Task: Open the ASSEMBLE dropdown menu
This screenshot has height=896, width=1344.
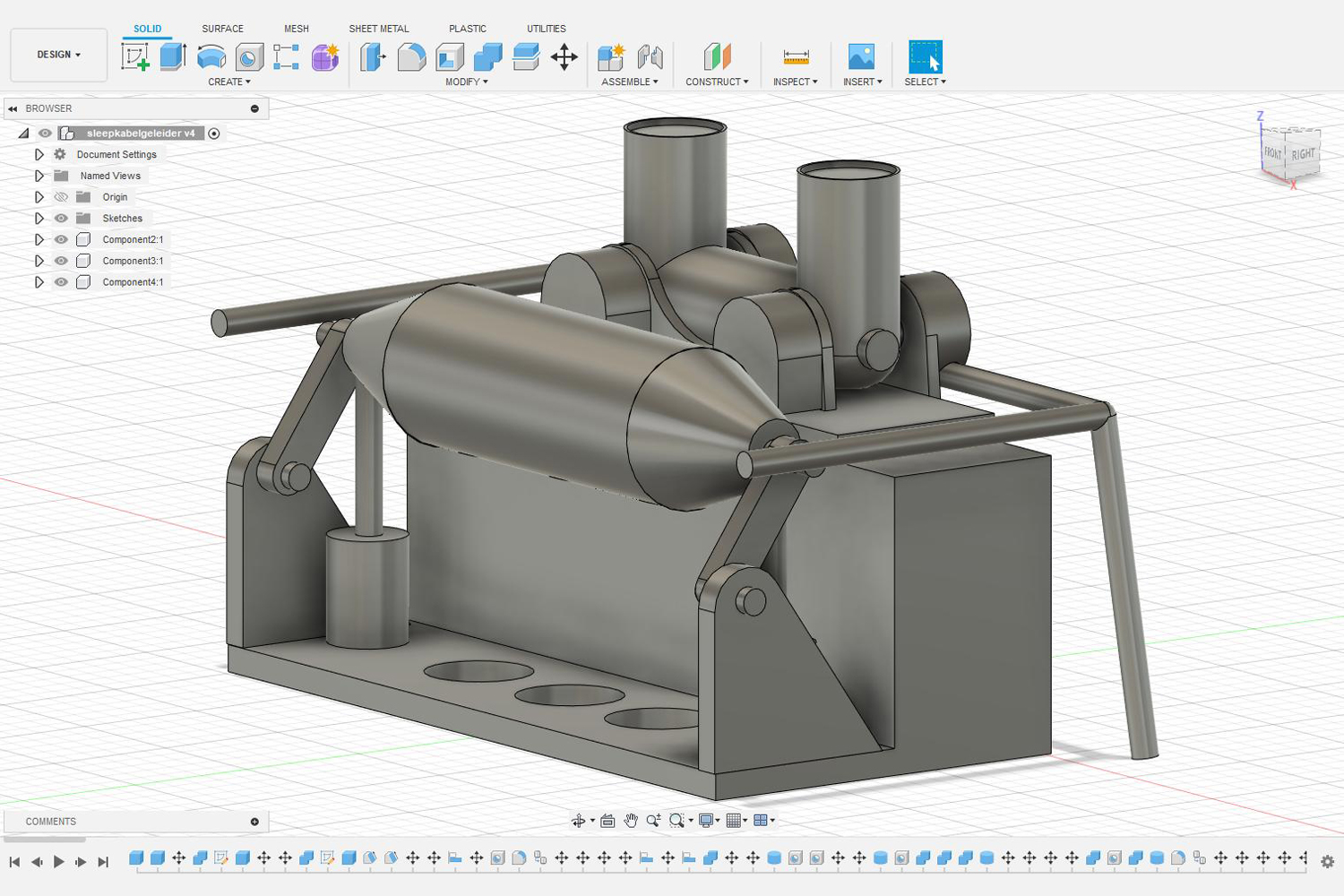Action: pos(630,82)
